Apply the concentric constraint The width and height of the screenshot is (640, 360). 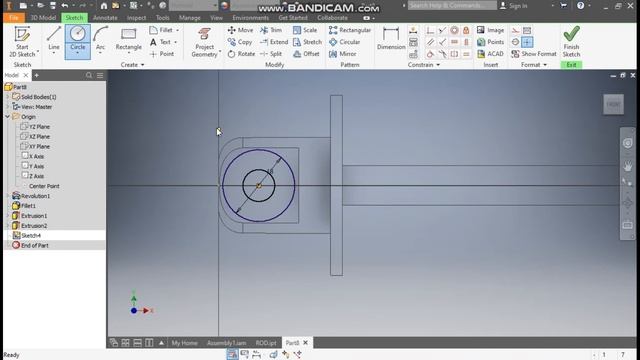454,30
